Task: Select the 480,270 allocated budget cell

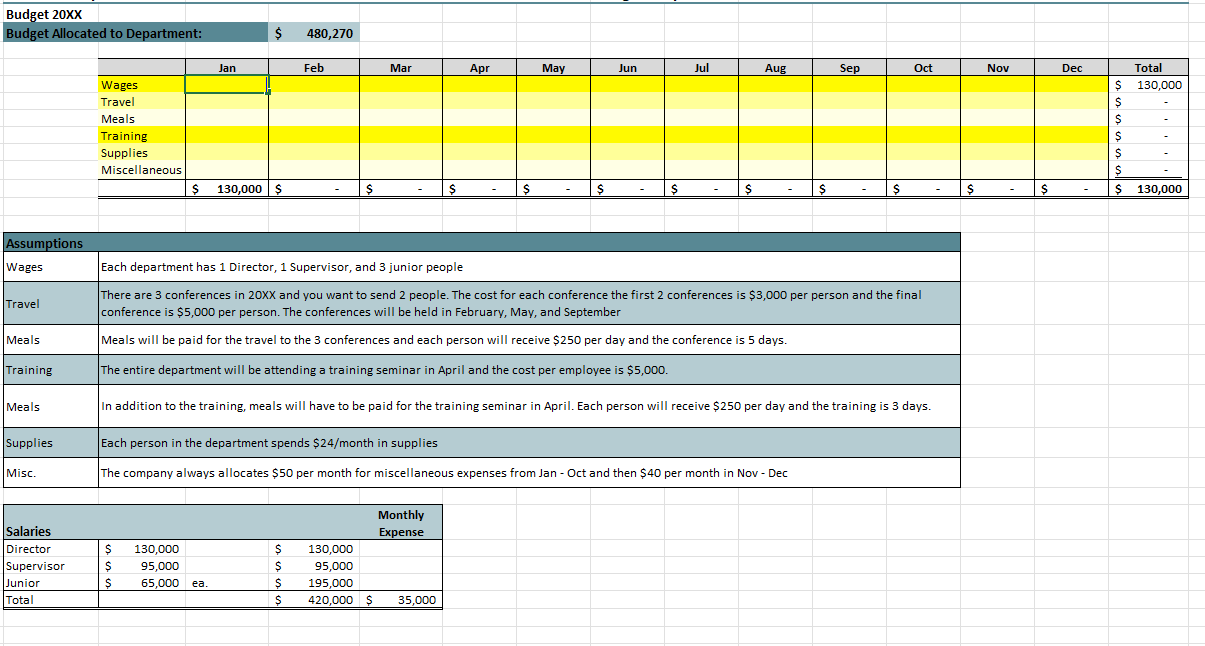Action: pos(313,33)
